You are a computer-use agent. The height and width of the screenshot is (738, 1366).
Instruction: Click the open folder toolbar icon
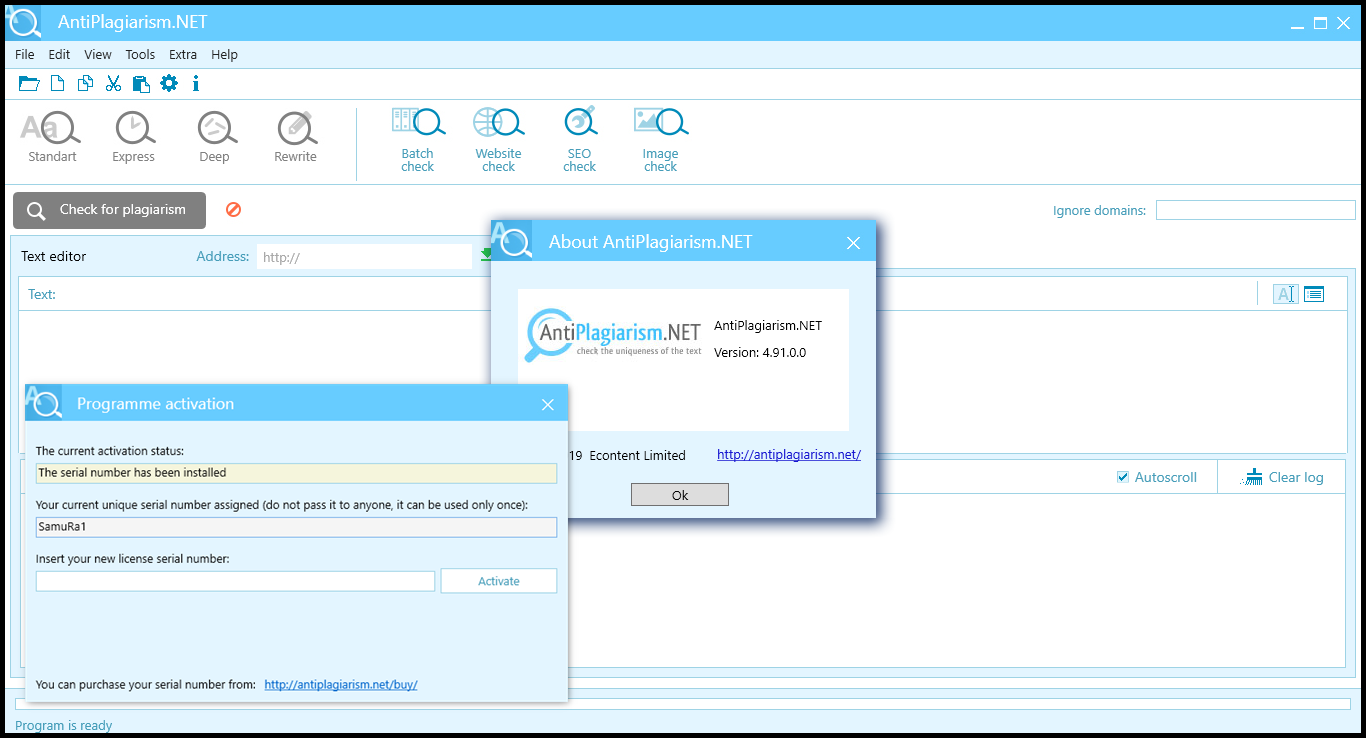pos(29,83)
